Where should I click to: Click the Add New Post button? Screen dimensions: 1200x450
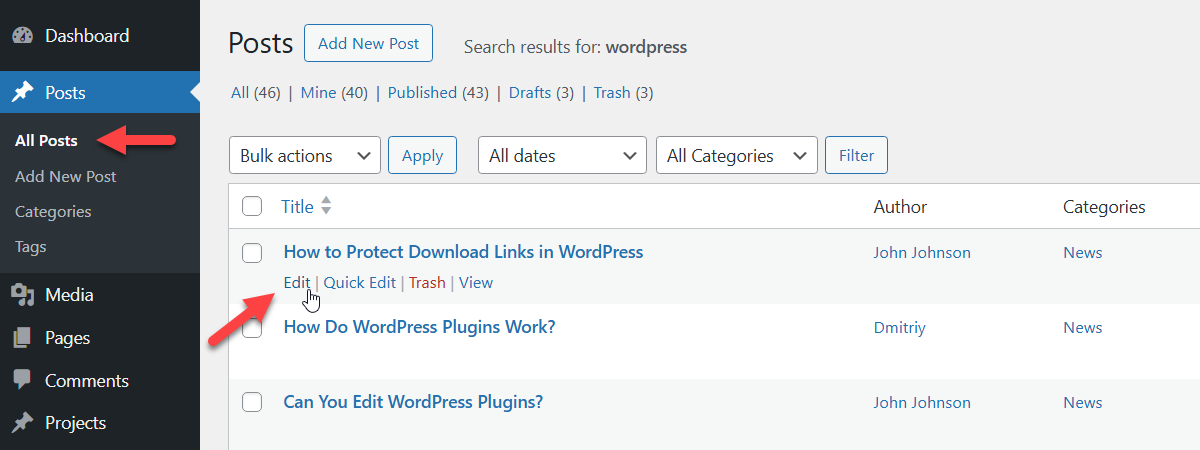click(x=368, y=44)
